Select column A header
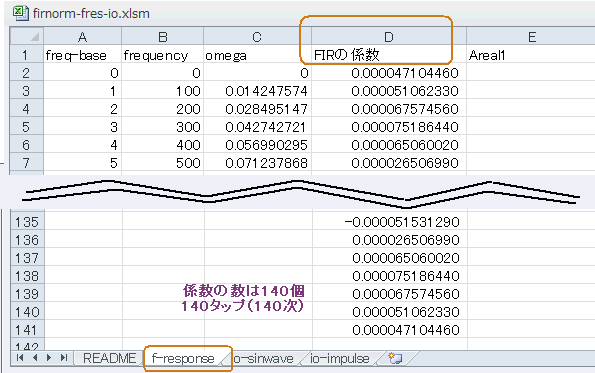The width and height of the screenshot is (595, 373). 82,36
